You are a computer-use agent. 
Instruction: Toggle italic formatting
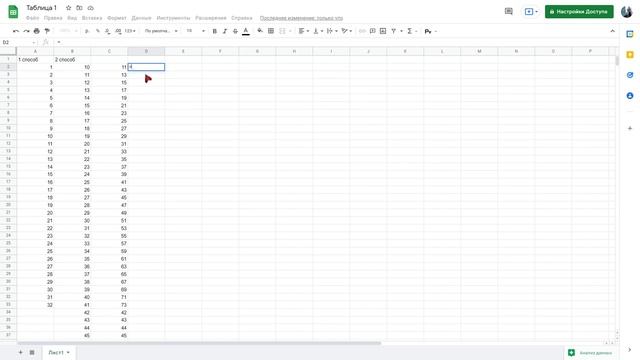tap(225, 31)
